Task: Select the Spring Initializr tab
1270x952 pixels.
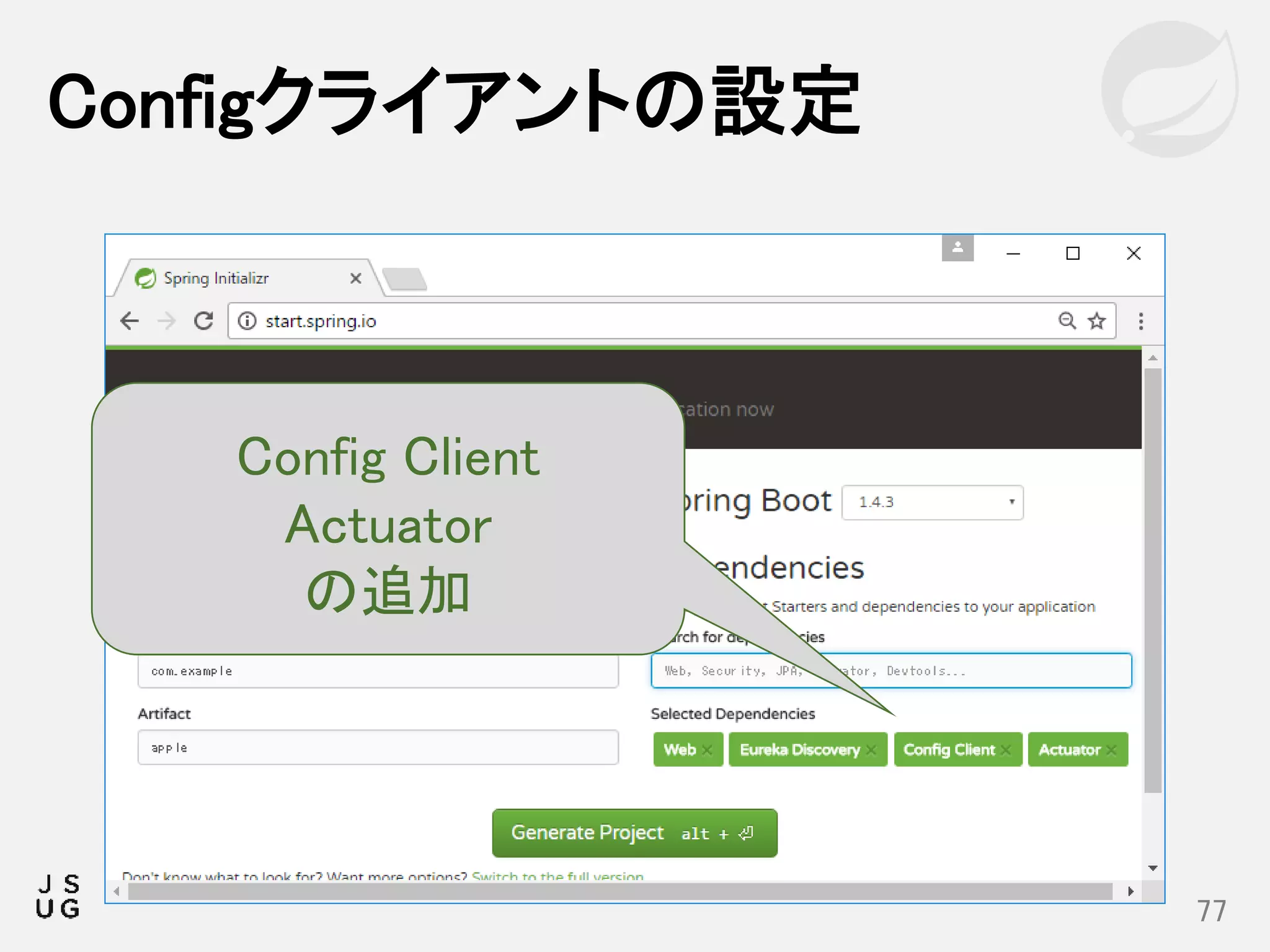Action: tap(248, 278)
